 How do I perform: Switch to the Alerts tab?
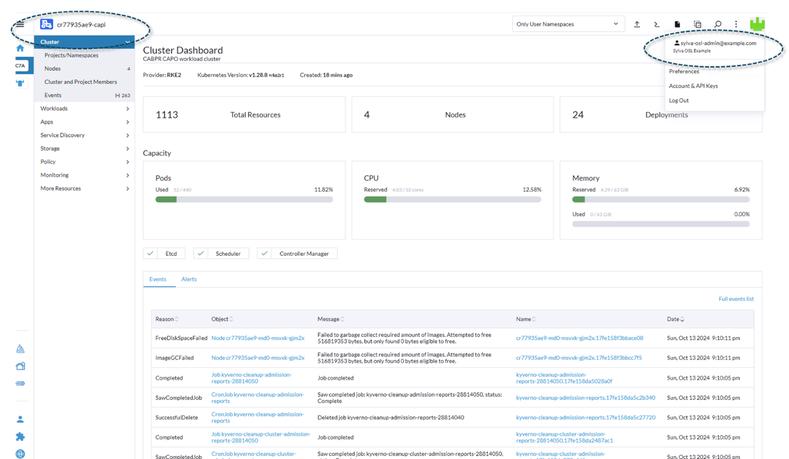(189, 280)
